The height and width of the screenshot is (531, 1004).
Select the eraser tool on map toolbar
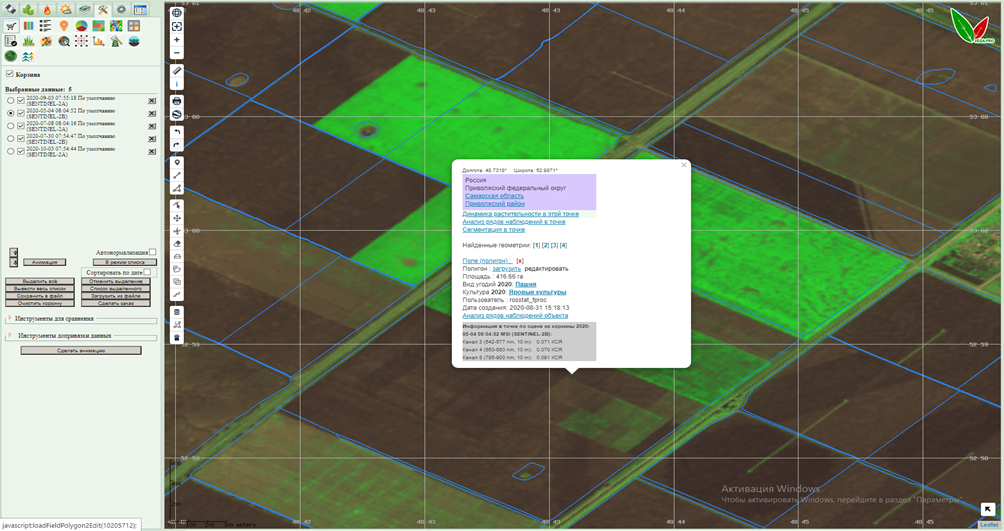[x=177, y=244]
